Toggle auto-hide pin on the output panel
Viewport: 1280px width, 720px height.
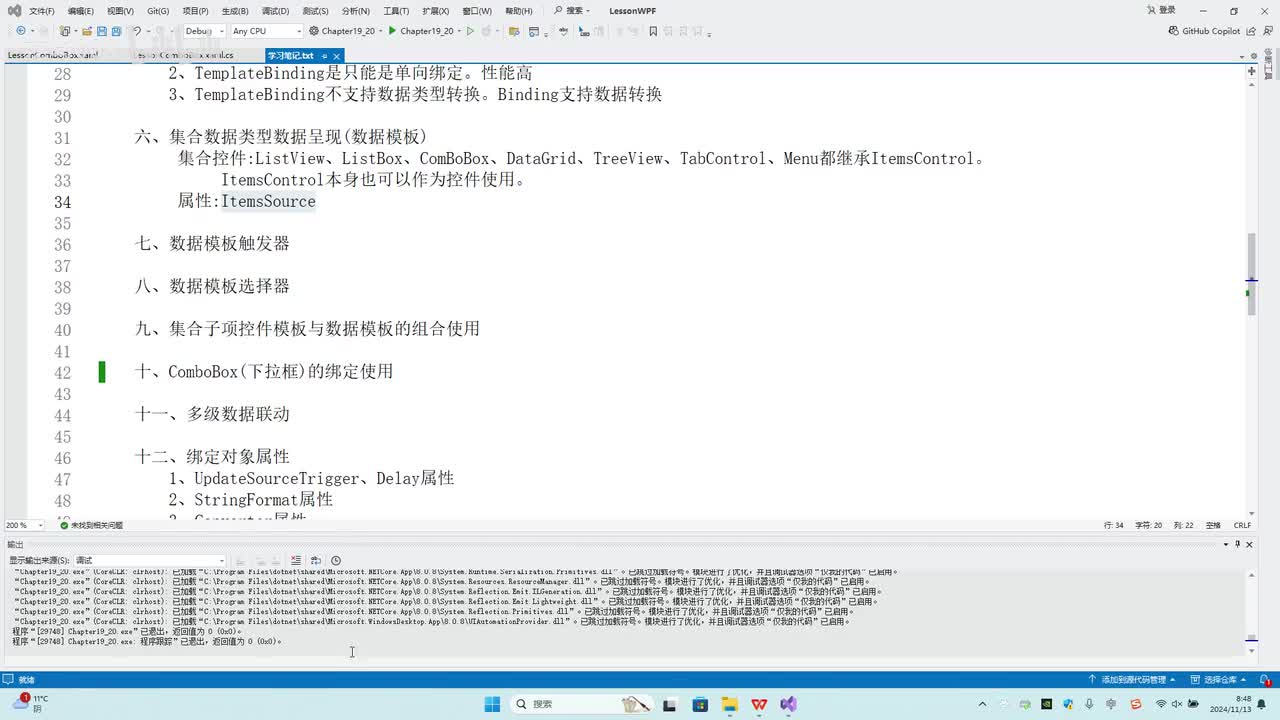1238,544
